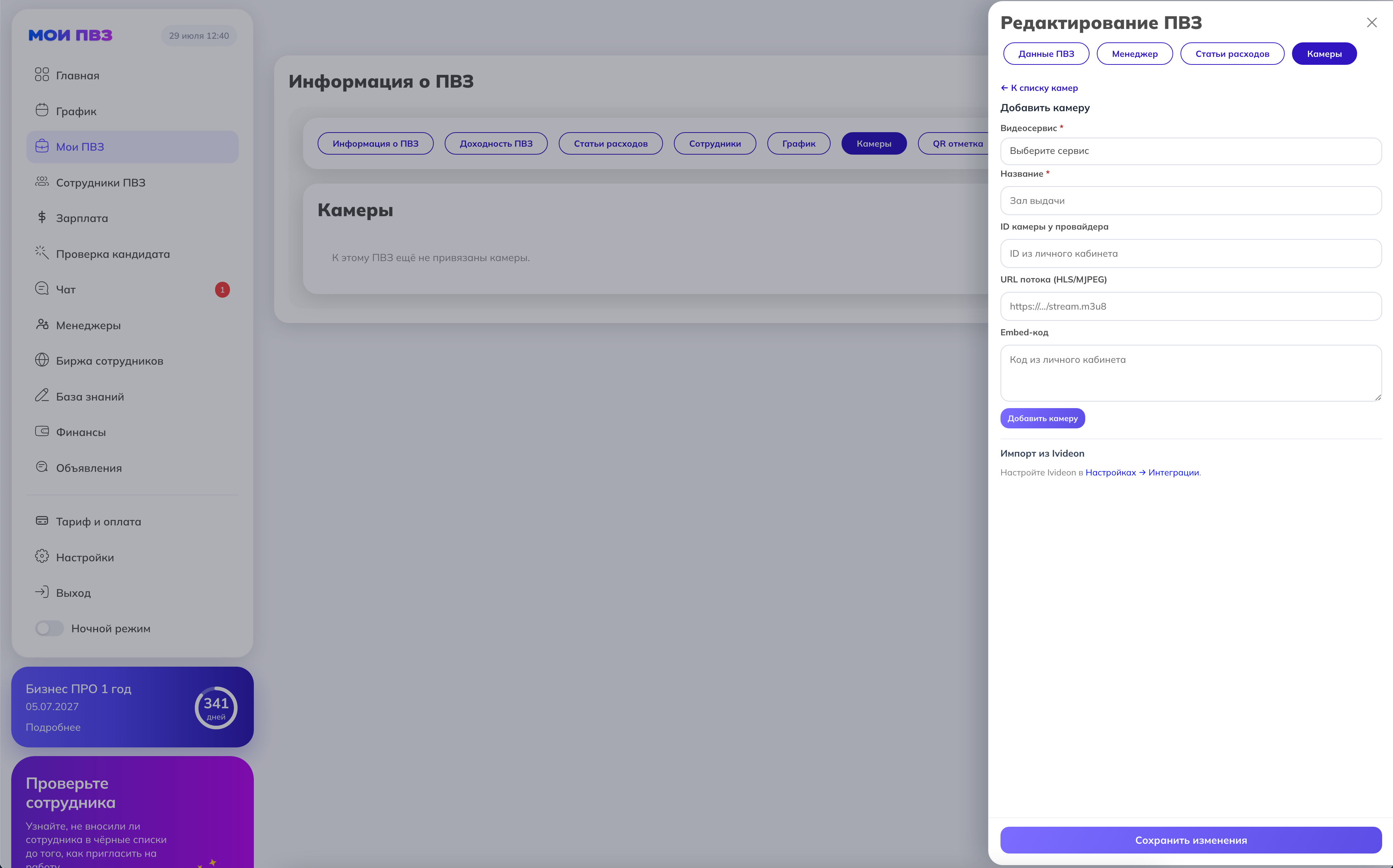
Task: Open Зарплата dollar sign icon
Action: point(42,217)
